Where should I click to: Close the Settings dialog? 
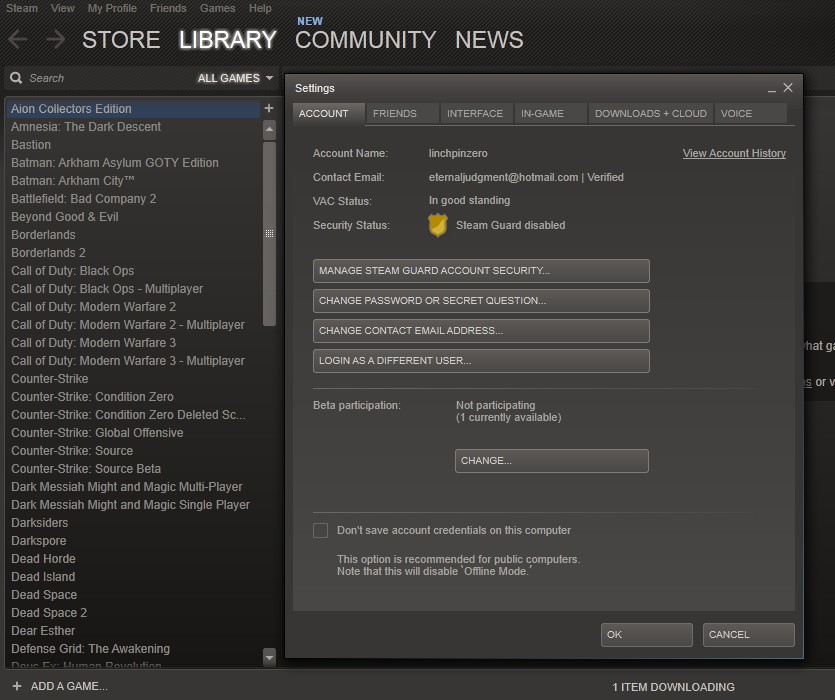(788, 87)
